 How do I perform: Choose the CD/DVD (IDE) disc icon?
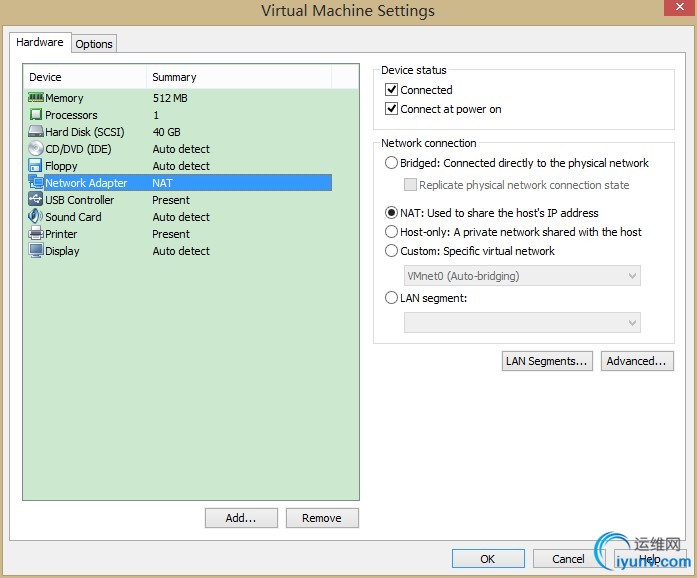pyautogui.click(x=36, y=149)
